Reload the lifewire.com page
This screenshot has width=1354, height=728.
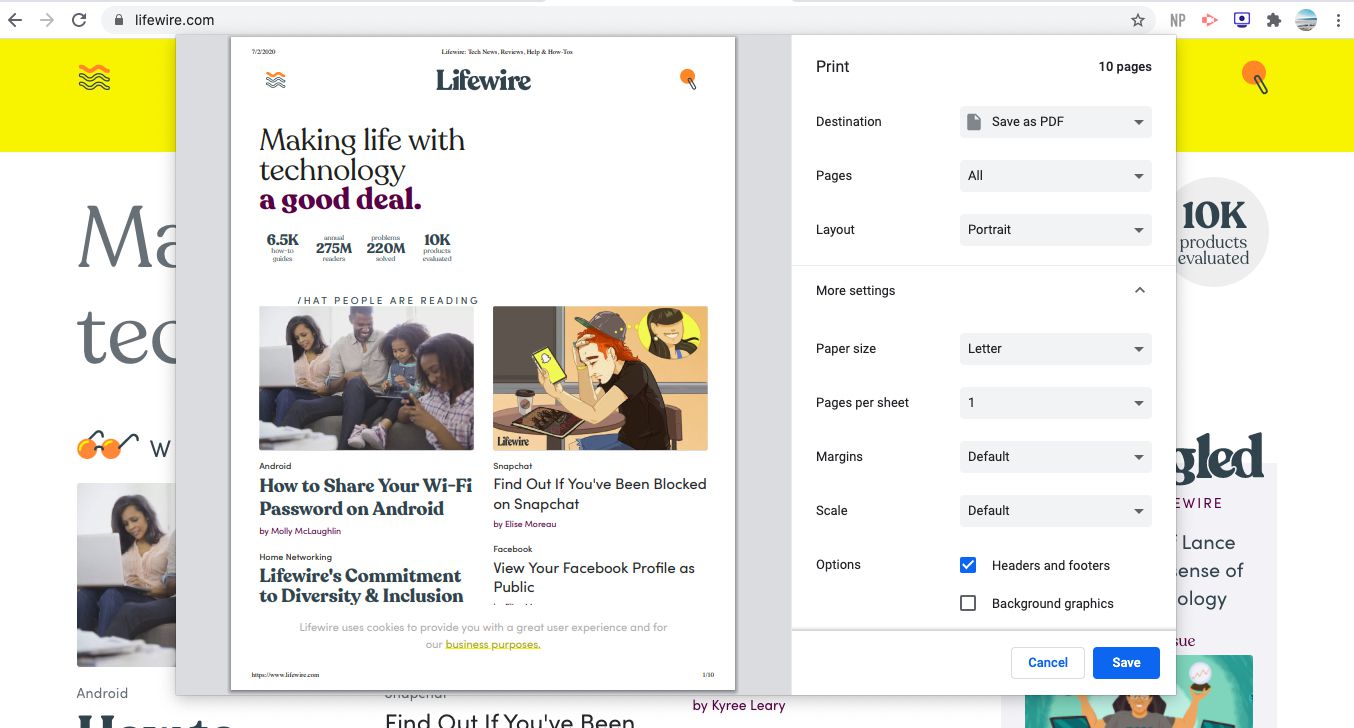[79, 20]
